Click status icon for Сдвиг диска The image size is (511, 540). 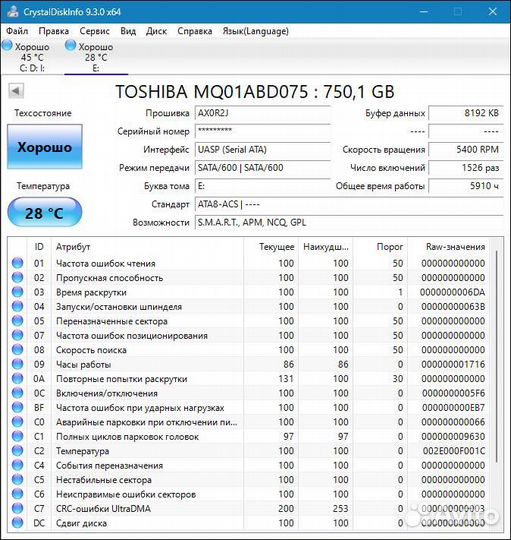click(x=18, y=523)
